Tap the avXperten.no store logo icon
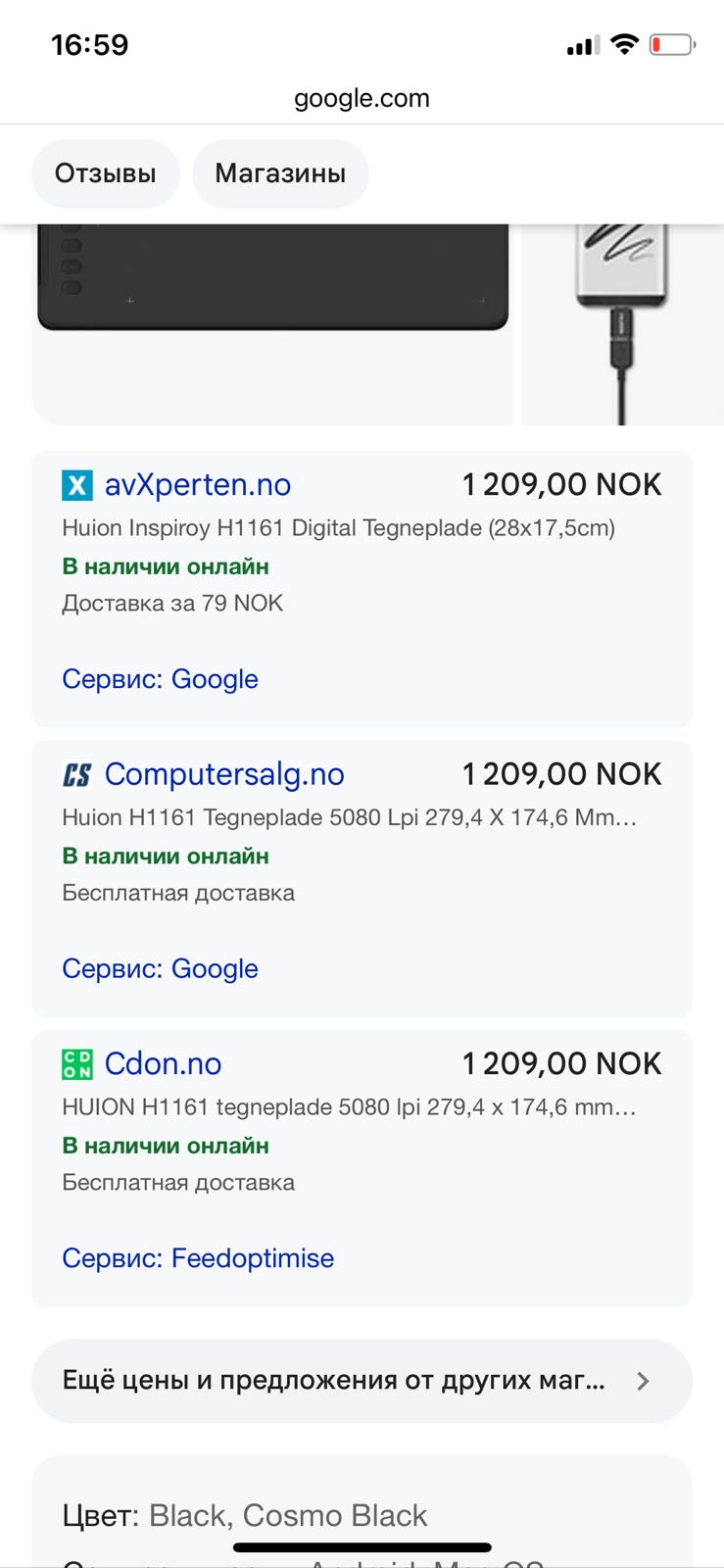This screenshot has width=724, height=1568. point(77,485)
